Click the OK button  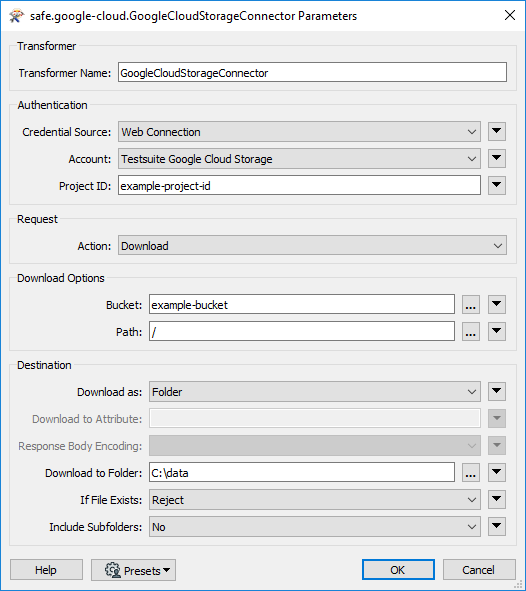[398, 570]
